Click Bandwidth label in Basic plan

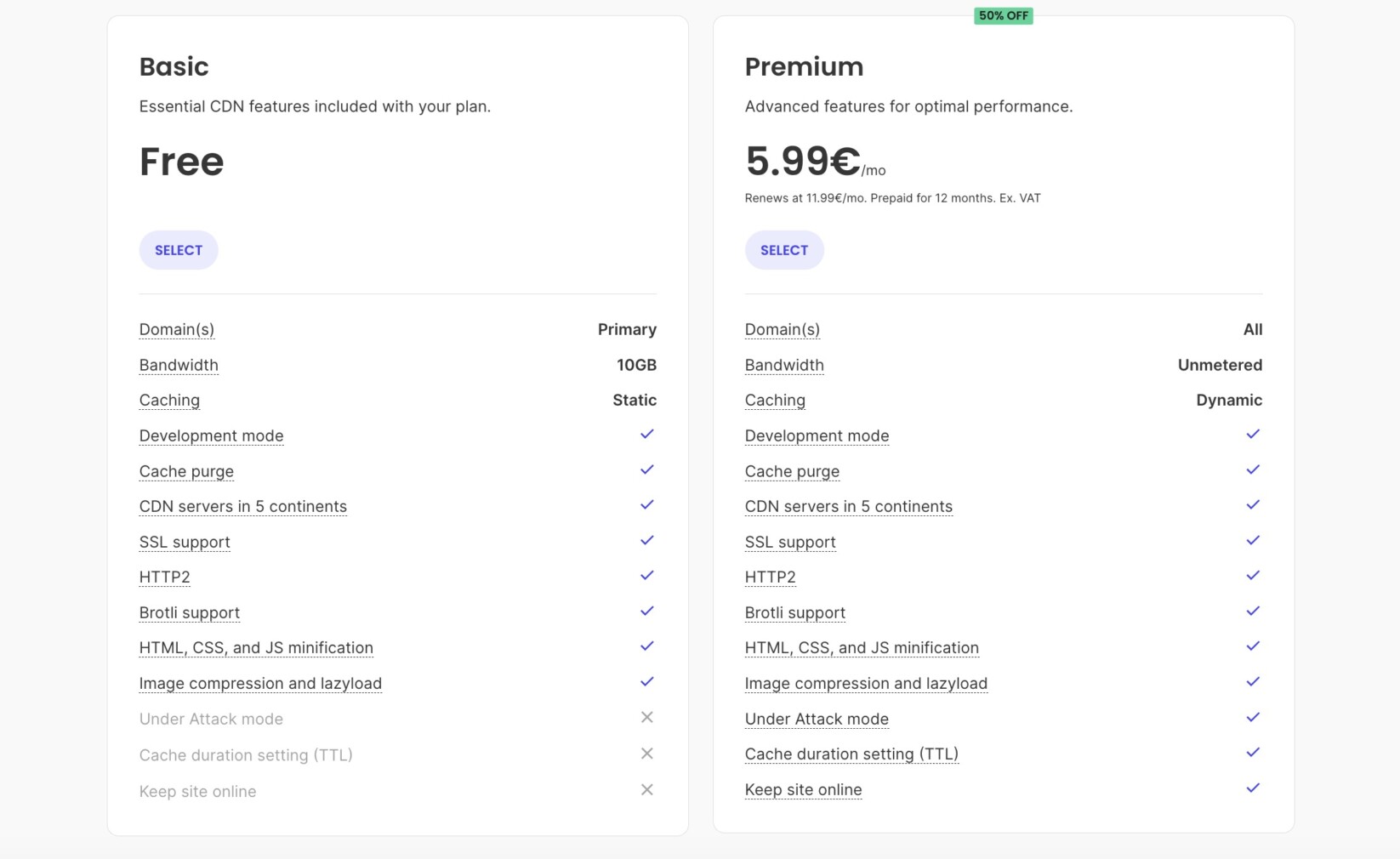(x=179, y=365)
